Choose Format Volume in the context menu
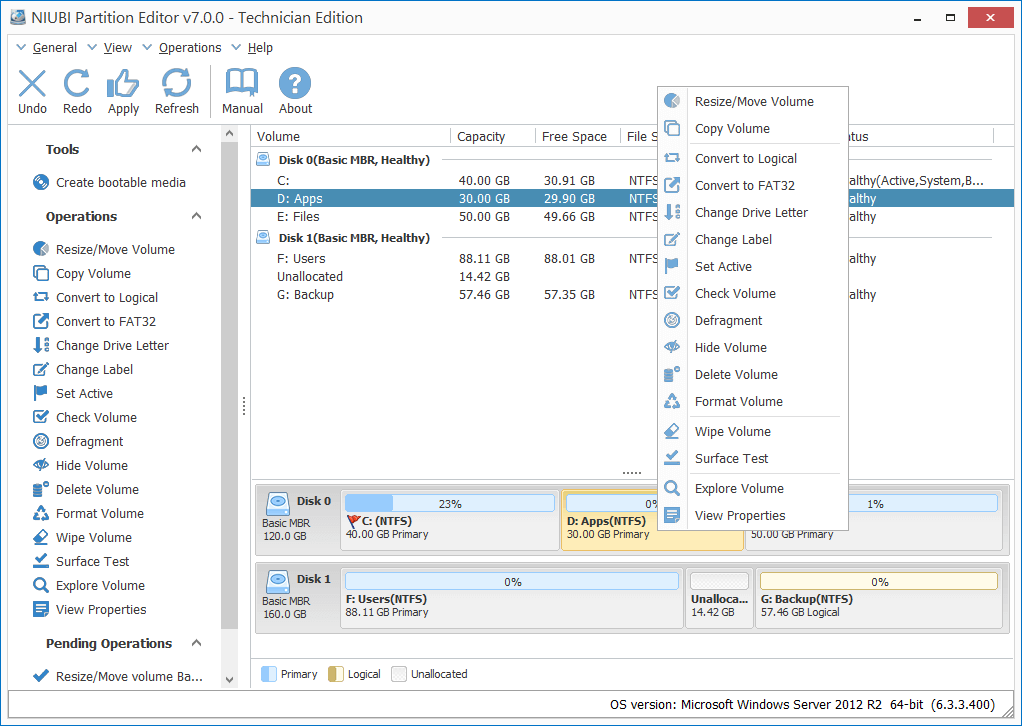This screenshot has height=726, width=1022. (753, 401)
